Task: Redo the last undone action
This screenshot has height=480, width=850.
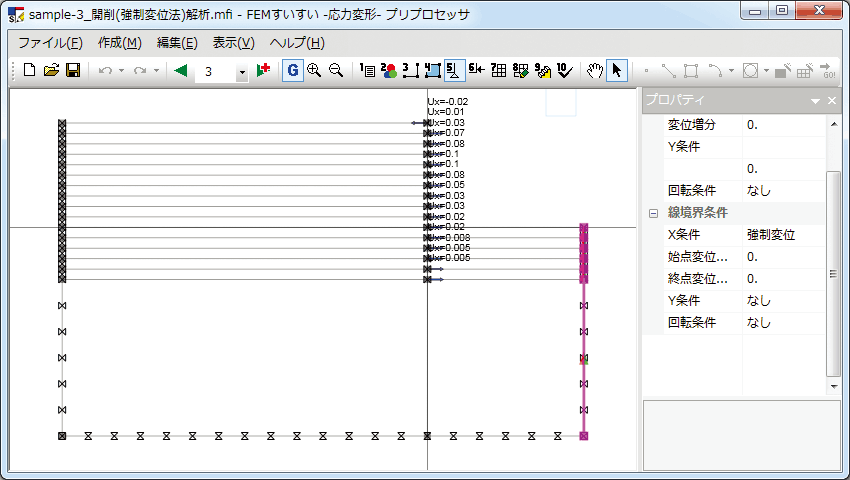Action: 140,71
